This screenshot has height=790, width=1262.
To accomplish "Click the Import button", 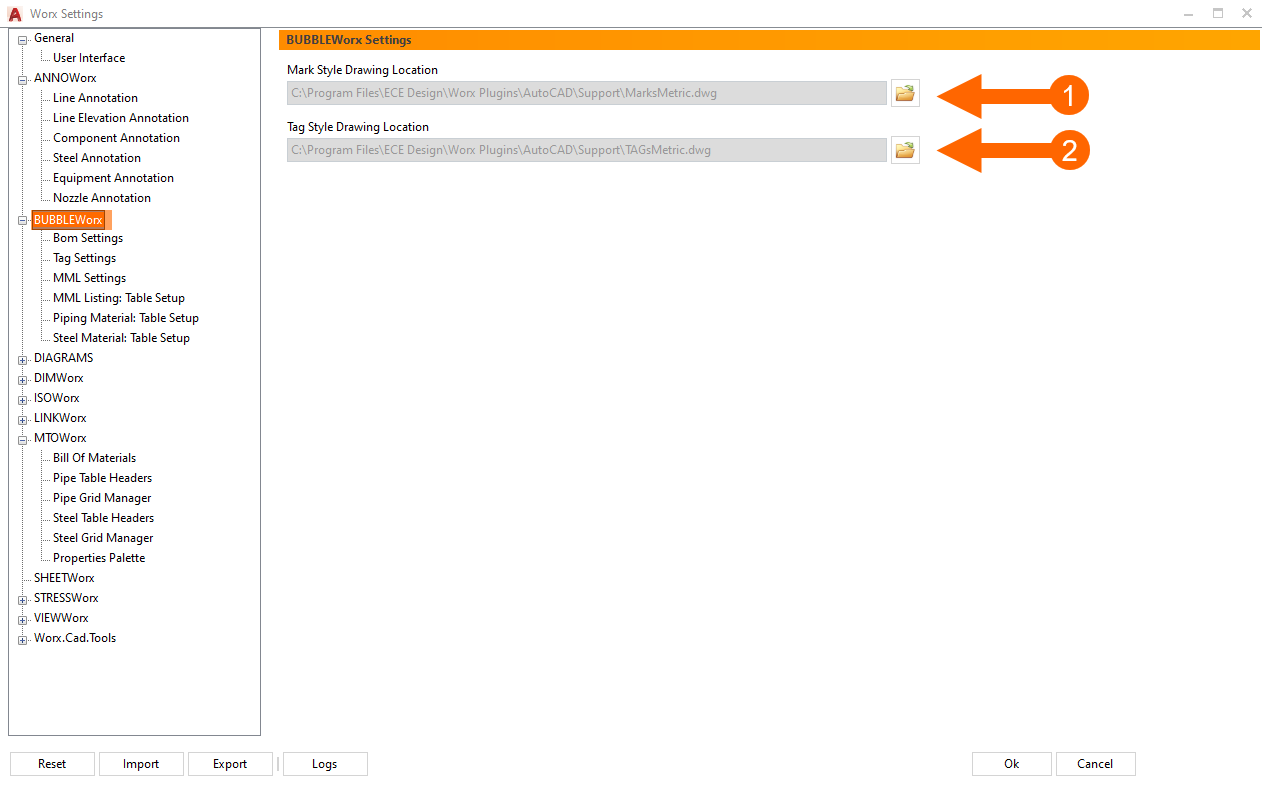I will (141, 764).
